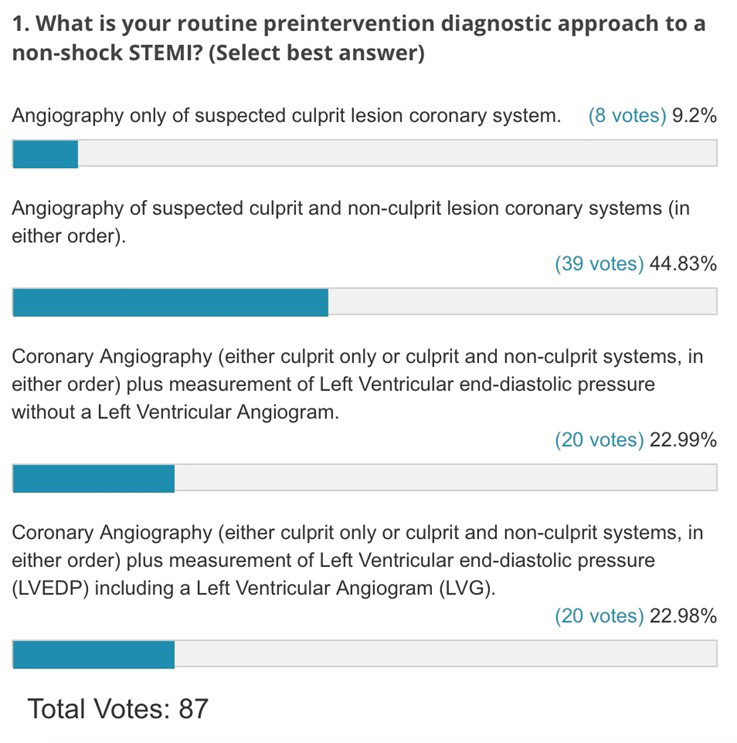Click the filled portion of the 44.83% bar
Screen dimensions: 737x743
(x=170, y=302)
